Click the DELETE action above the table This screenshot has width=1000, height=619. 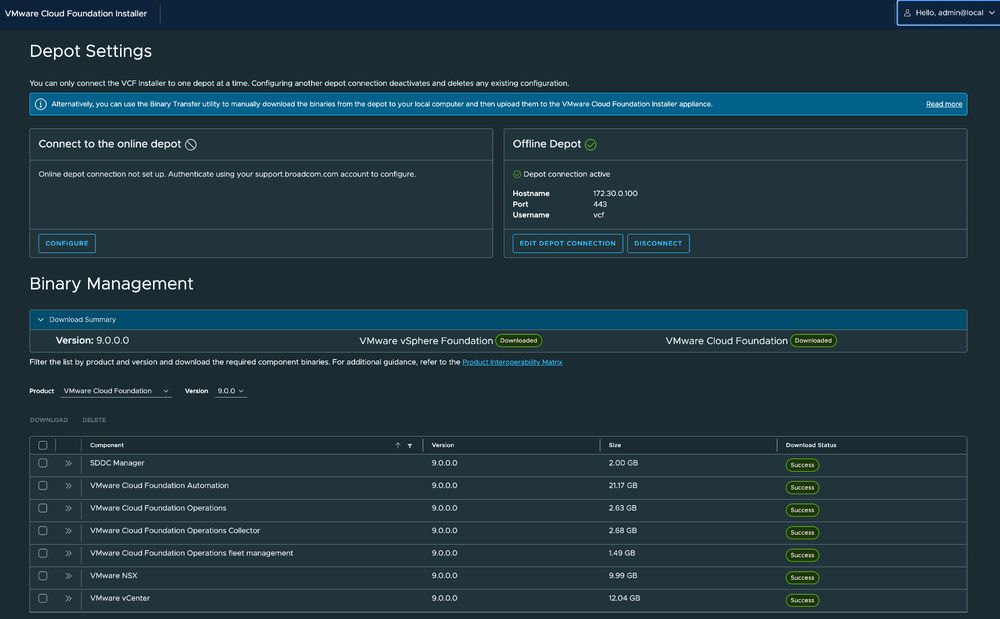(94, 420)
